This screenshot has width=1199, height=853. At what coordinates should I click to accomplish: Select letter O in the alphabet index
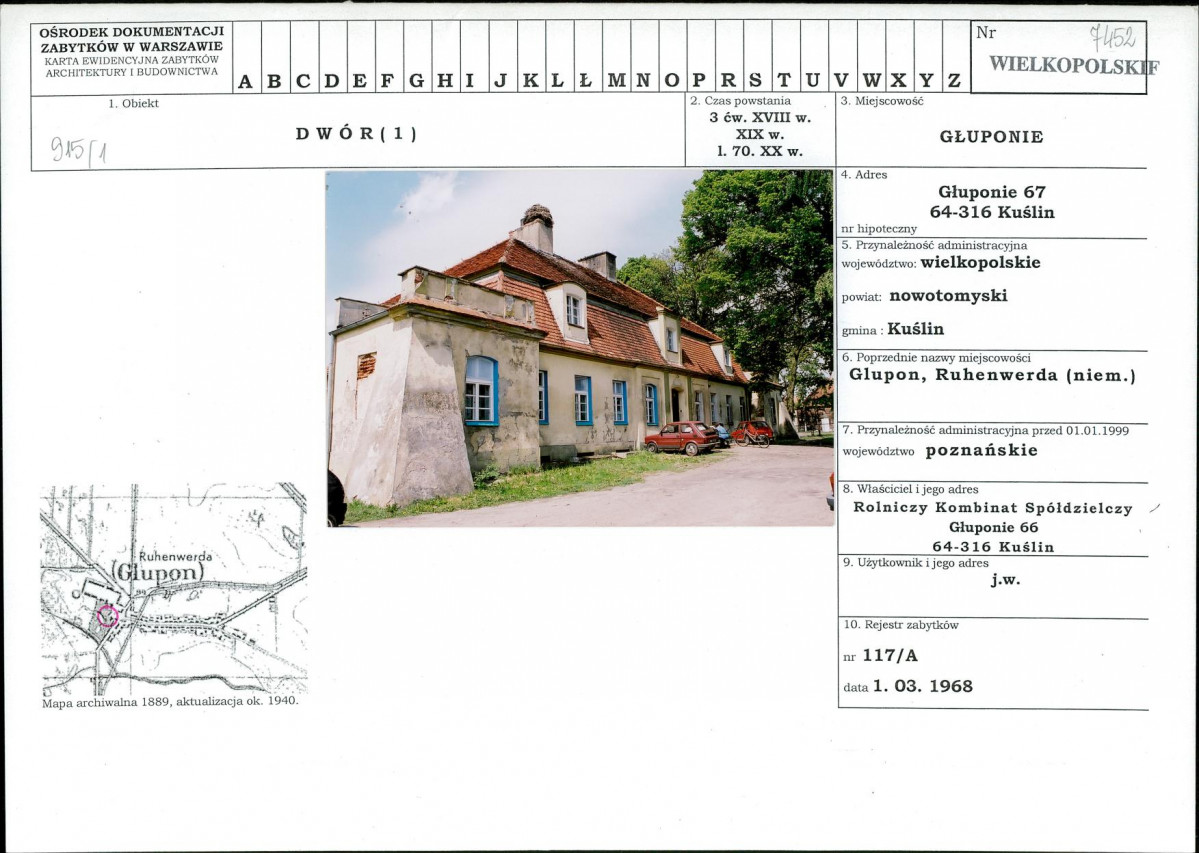pyautogui.click(x=672, y=81)
